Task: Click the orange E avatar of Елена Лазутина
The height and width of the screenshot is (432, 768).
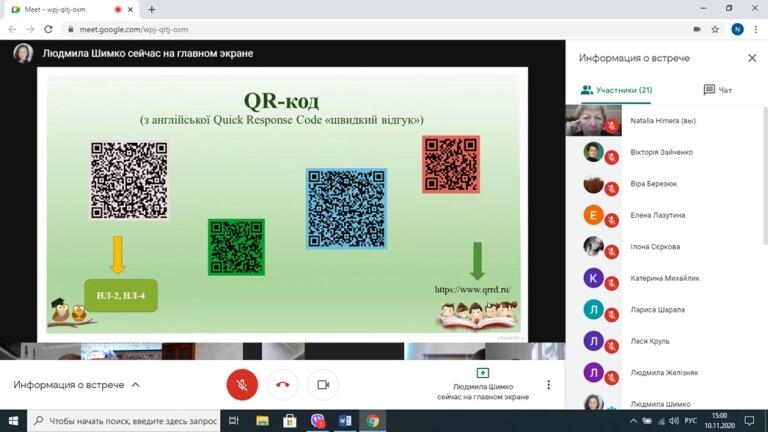Action: [593, 215]
